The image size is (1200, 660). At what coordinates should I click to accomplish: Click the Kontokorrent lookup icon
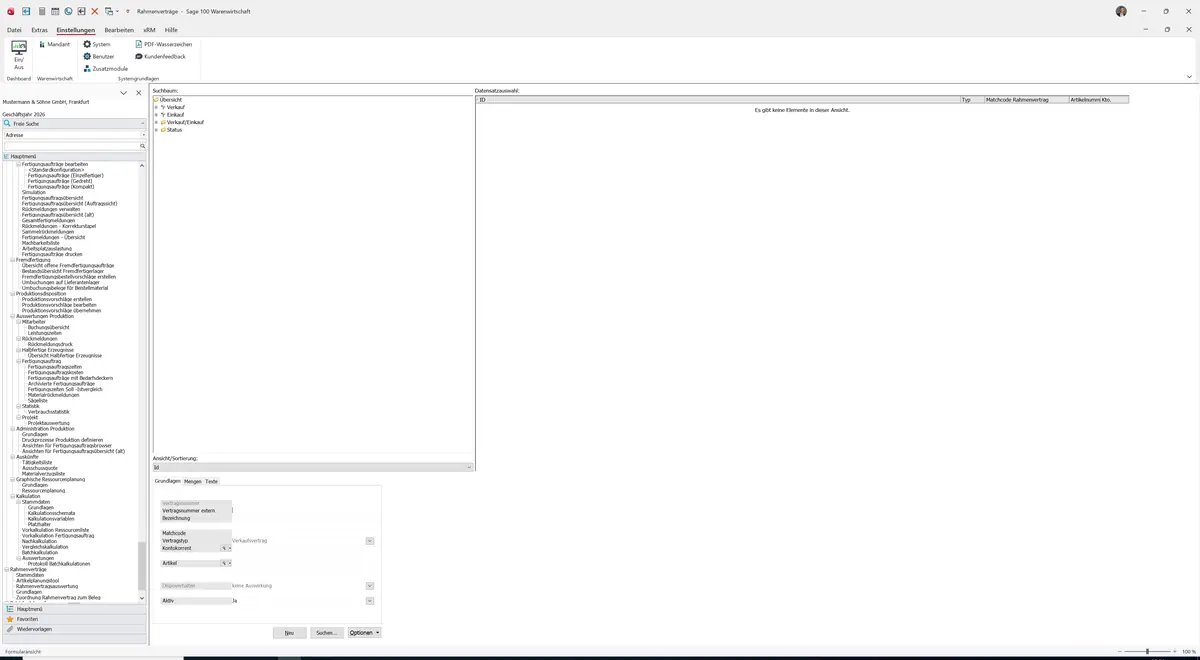(224, 548)
